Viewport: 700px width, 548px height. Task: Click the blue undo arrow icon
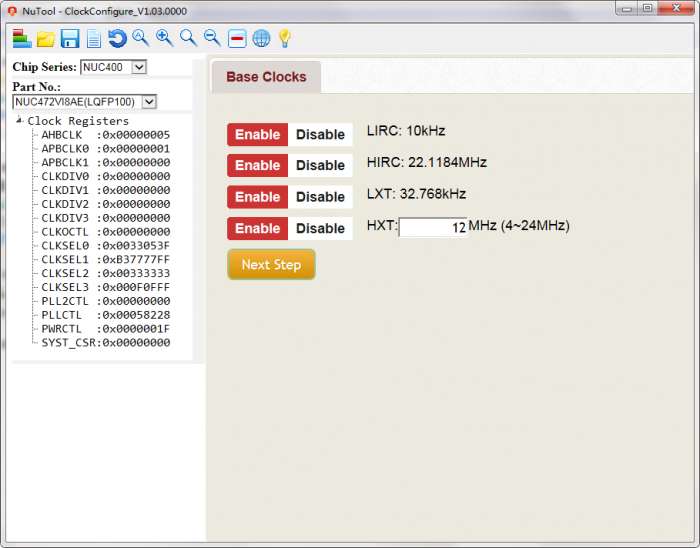click(117, 39)
